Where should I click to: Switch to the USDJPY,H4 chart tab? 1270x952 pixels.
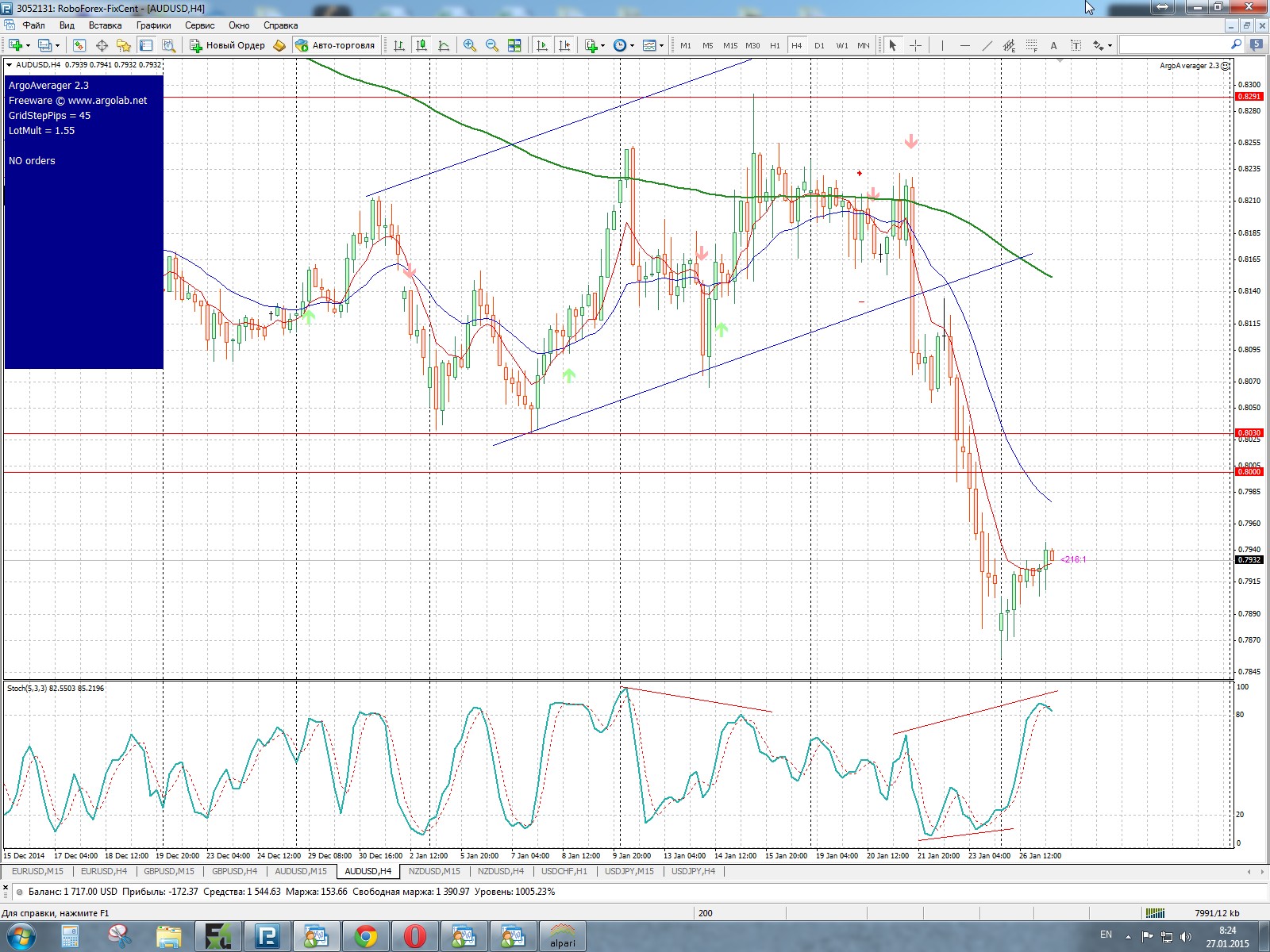pos(693,871)
